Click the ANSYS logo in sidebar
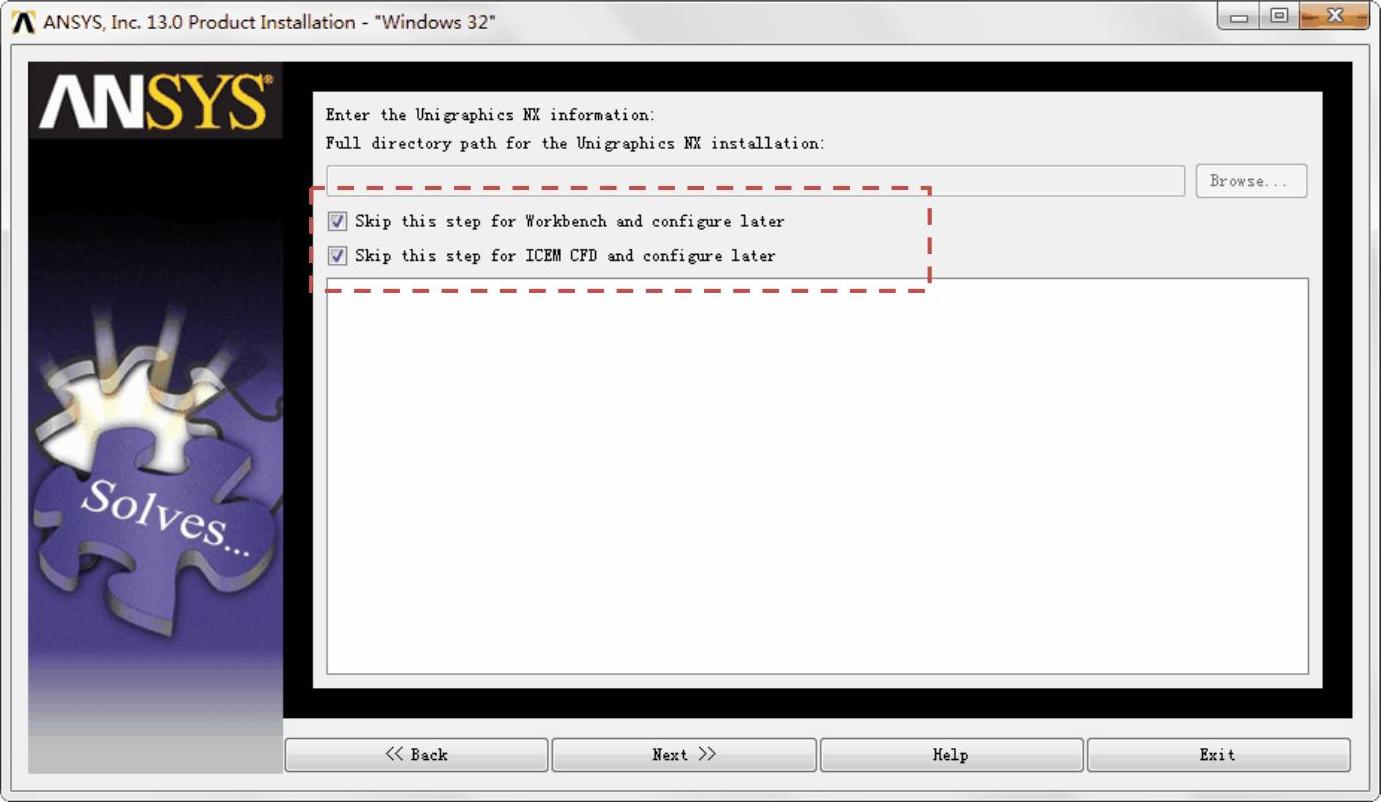The width and height of the screenshot is (1381, 802). (155, 101)
